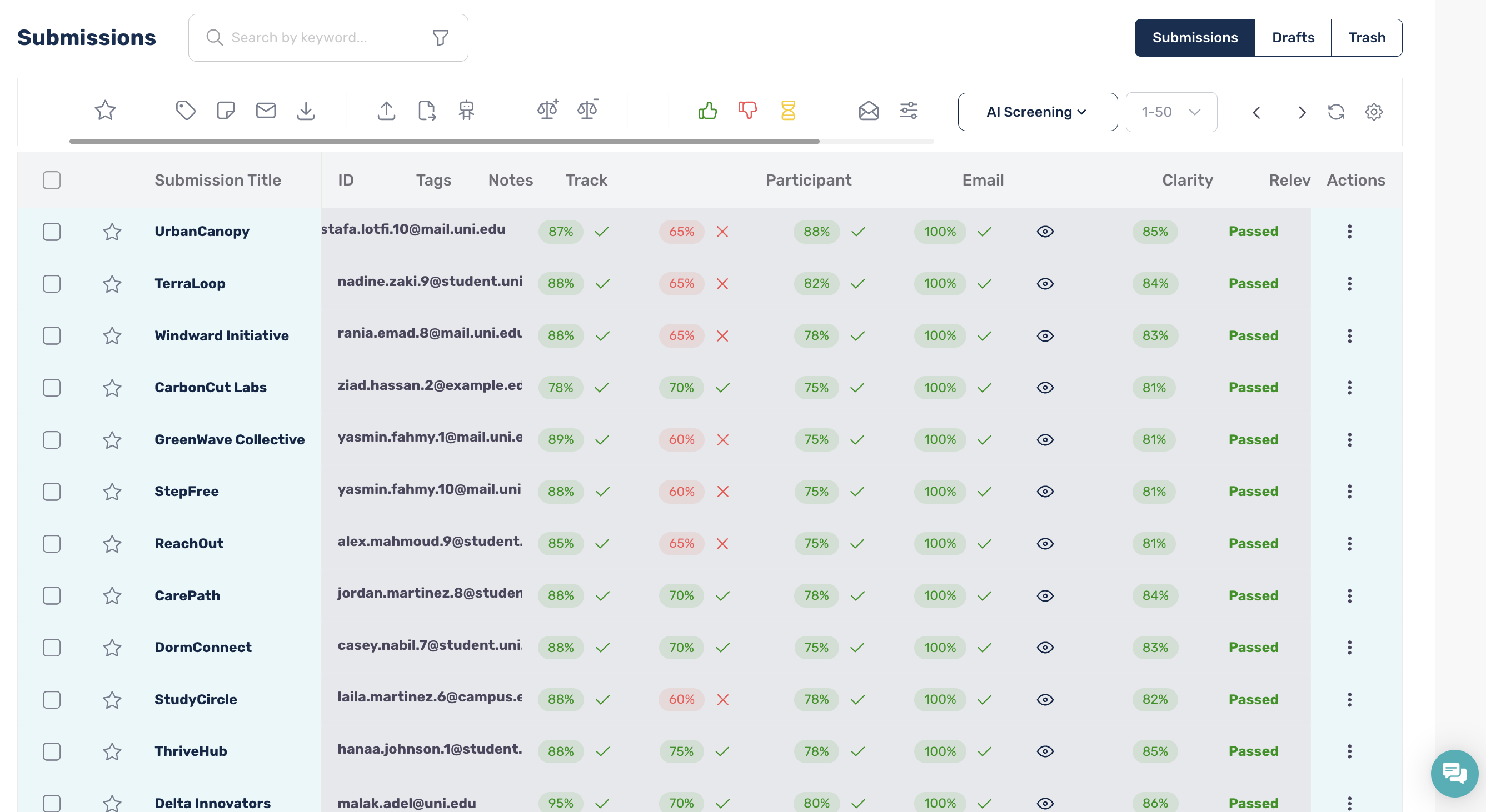The width and height of the screenshot is (1486, 812).
Task: Click the filter funnel icon in search
Action: point(441,38)
